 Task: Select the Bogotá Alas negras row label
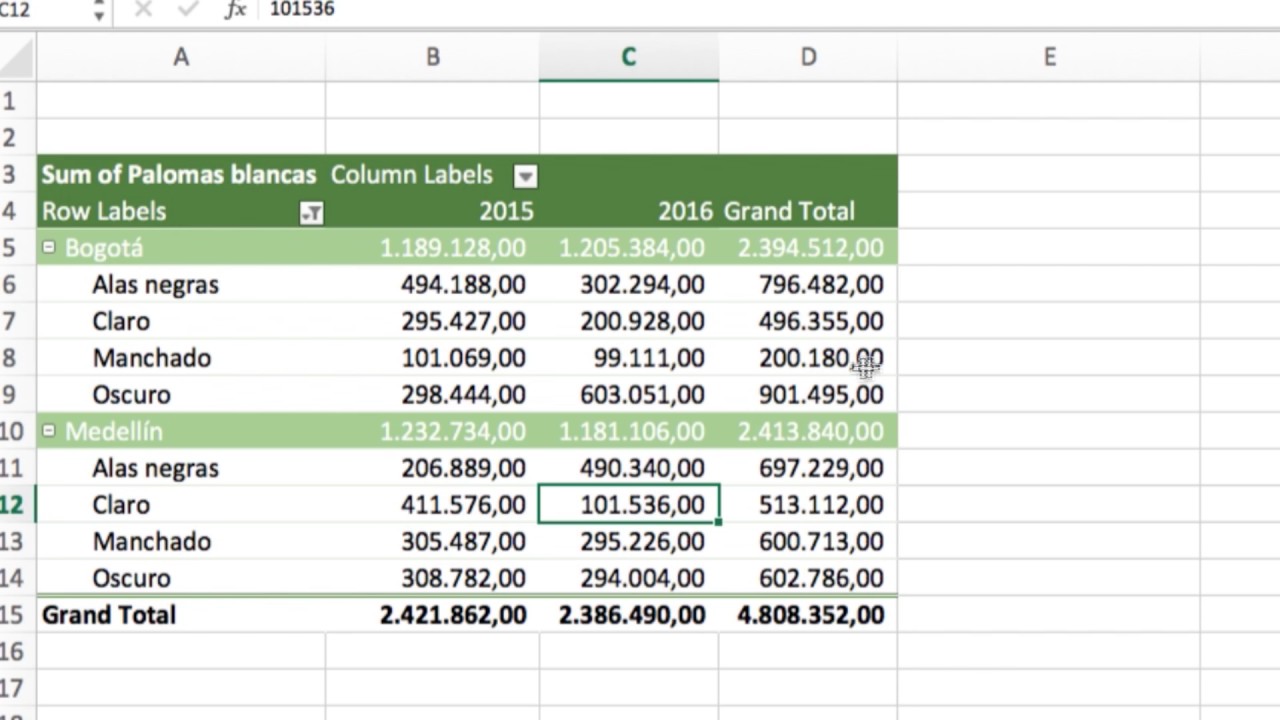155,285
